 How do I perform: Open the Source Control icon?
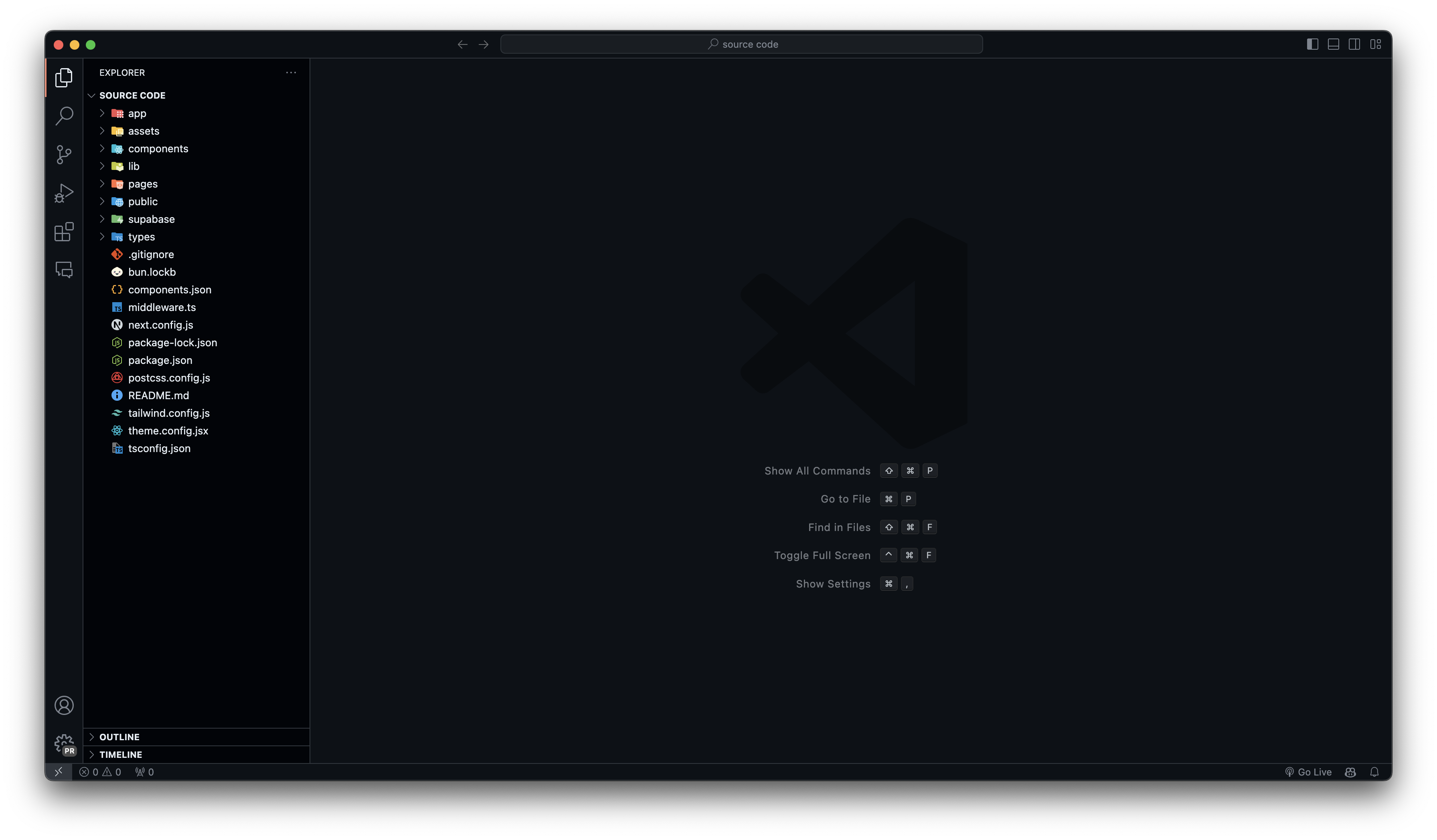click(x=64, y=154)
